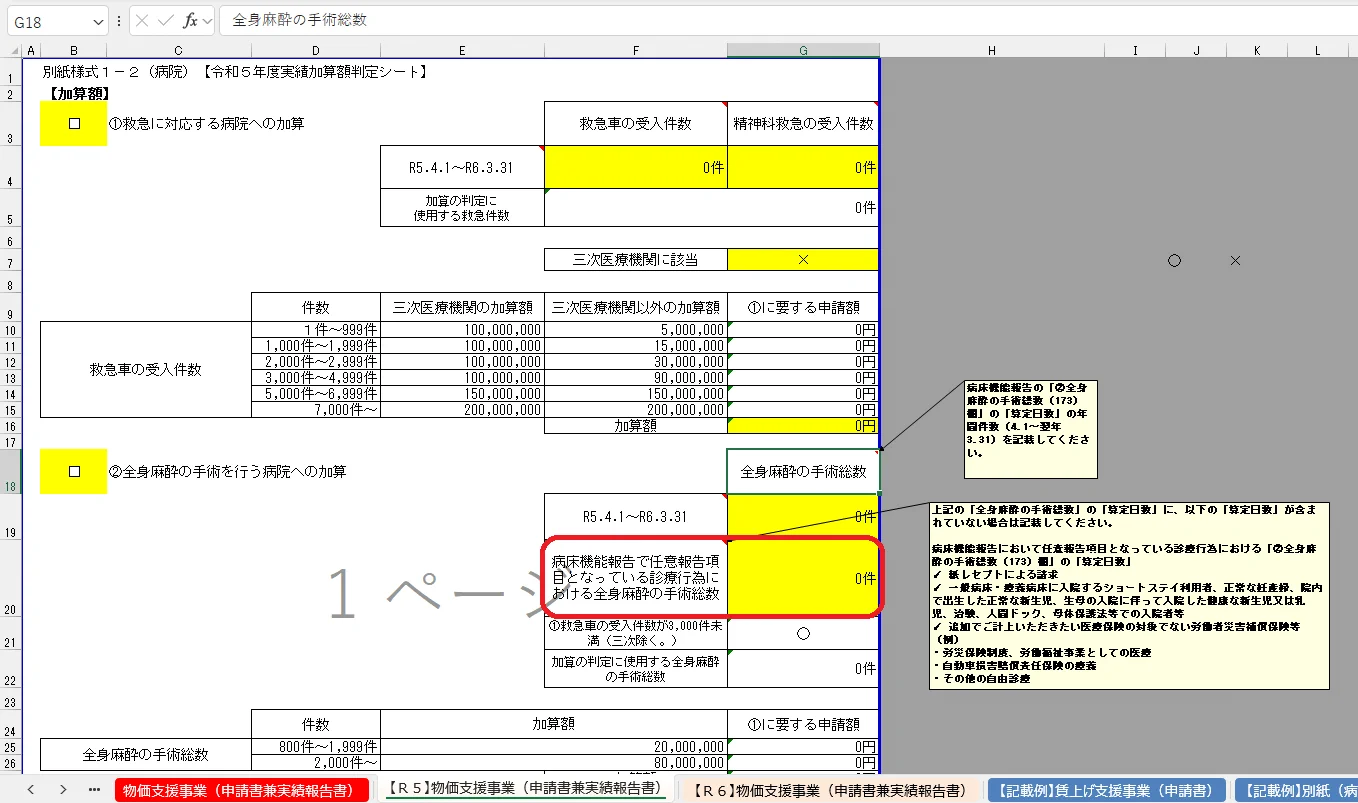
Task: Open the 【記載例】別紙 sheet tab
Action: tap(1295, 790)
